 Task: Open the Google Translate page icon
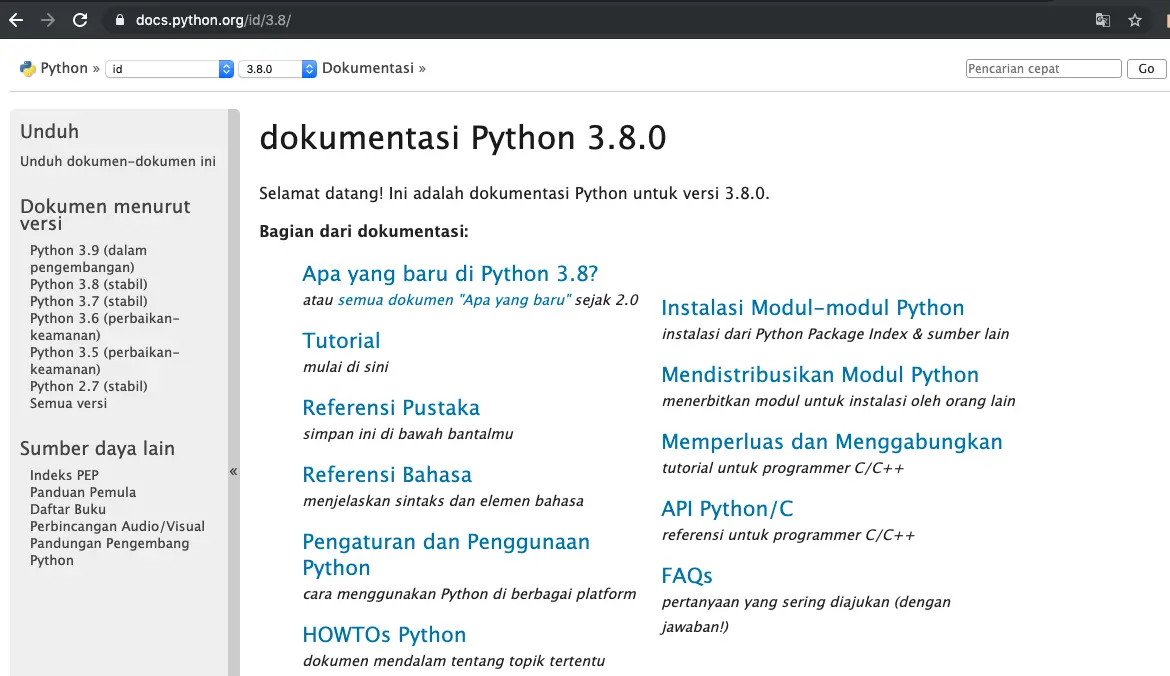[x=1102, y=20]
